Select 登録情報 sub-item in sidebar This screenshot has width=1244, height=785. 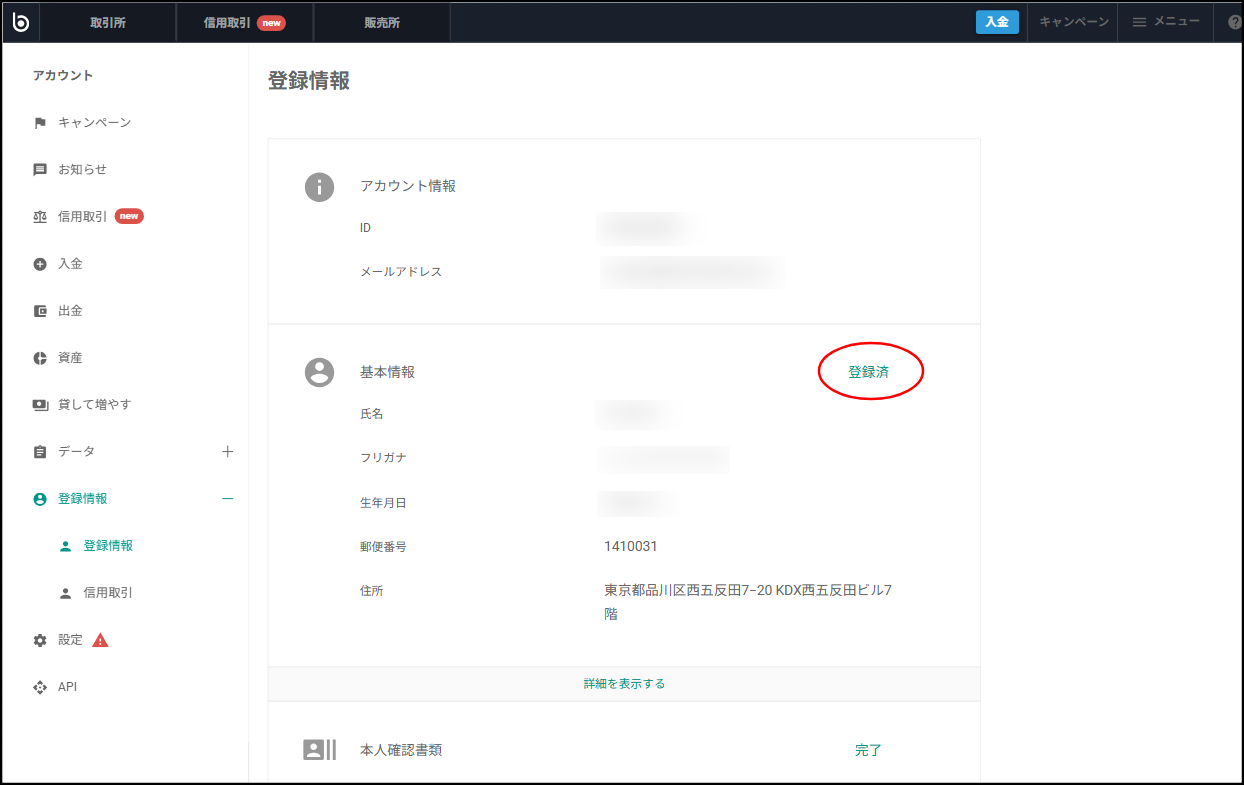[108, 546]
